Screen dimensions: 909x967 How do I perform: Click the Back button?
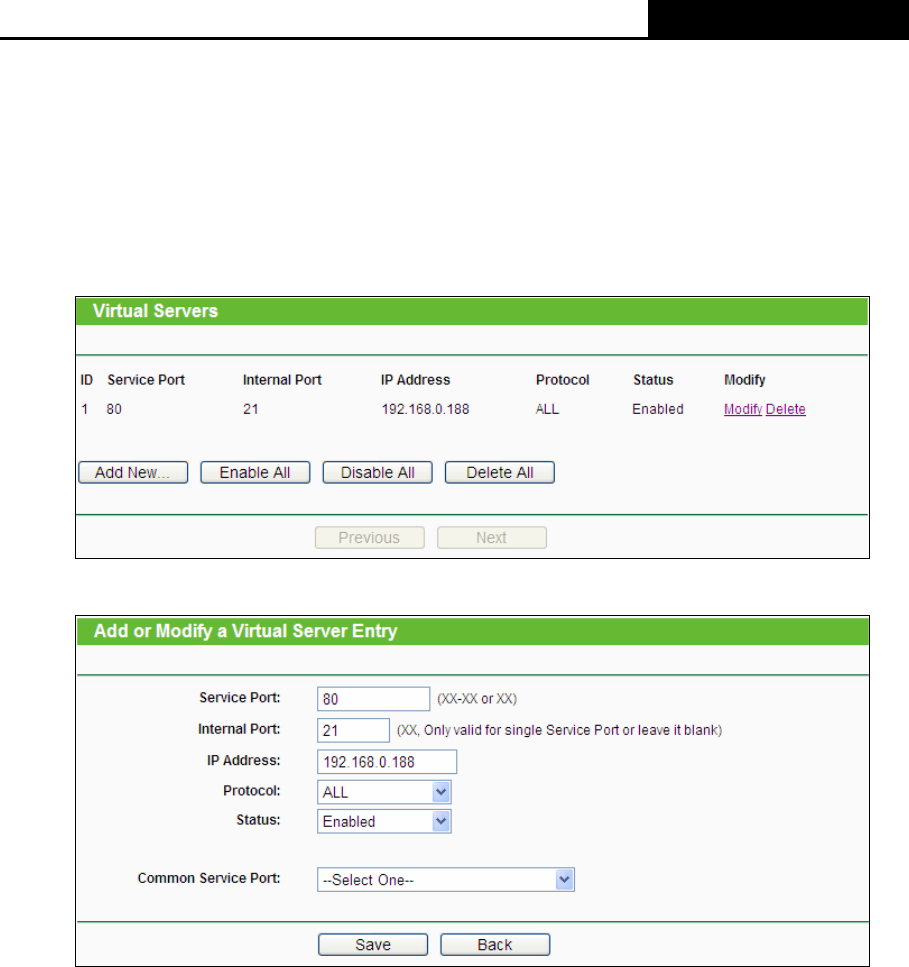point(495,944)
